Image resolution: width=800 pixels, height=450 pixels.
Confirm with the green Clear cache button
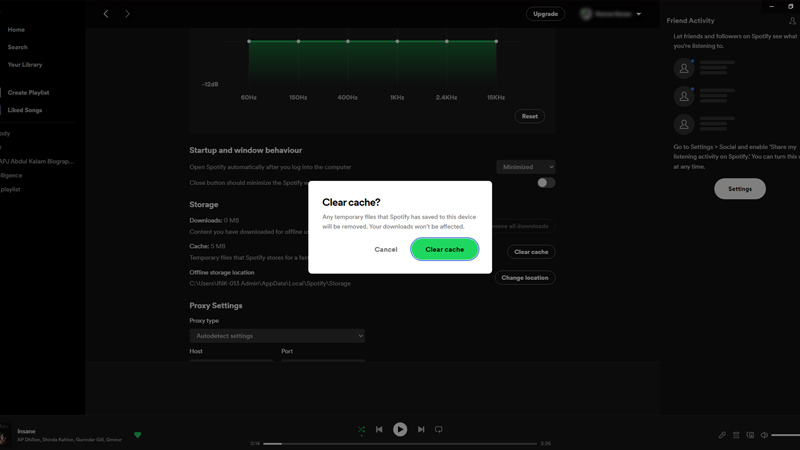tap(444, 249)
